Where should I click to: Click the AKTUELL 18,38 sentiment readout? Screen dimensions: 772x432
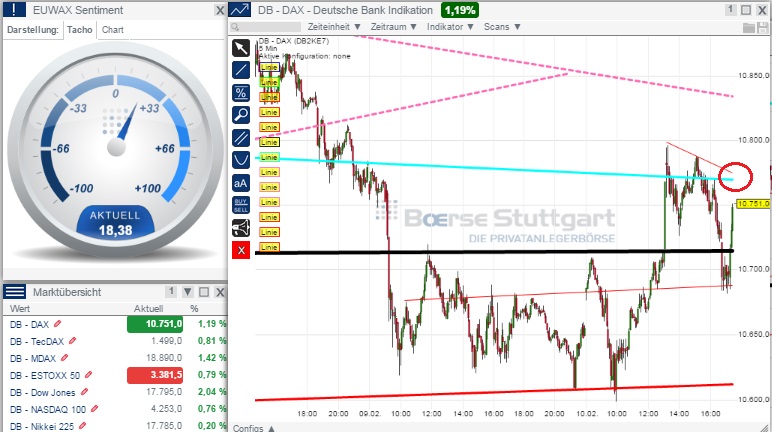(x=115, y=223)
